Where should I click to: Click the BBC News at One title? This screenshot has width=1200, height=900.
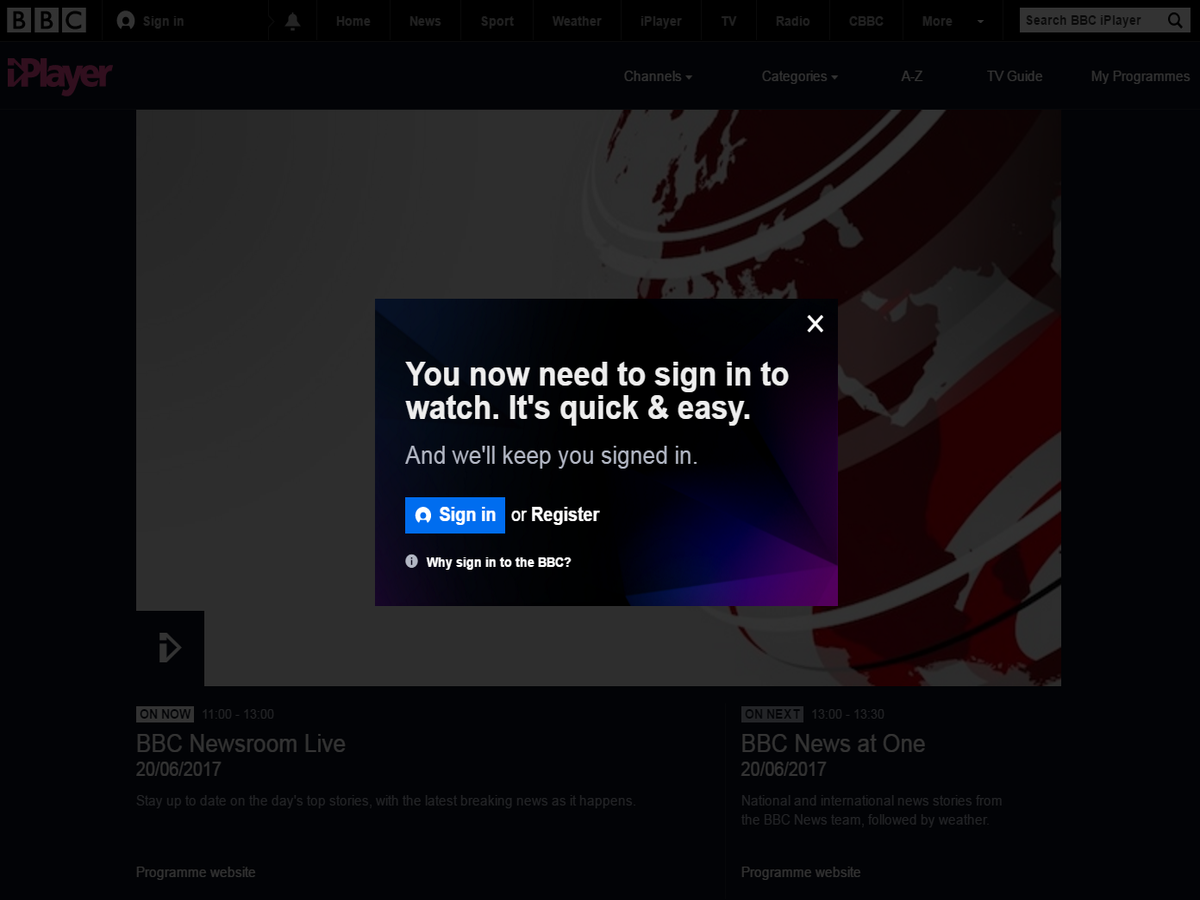833,744
